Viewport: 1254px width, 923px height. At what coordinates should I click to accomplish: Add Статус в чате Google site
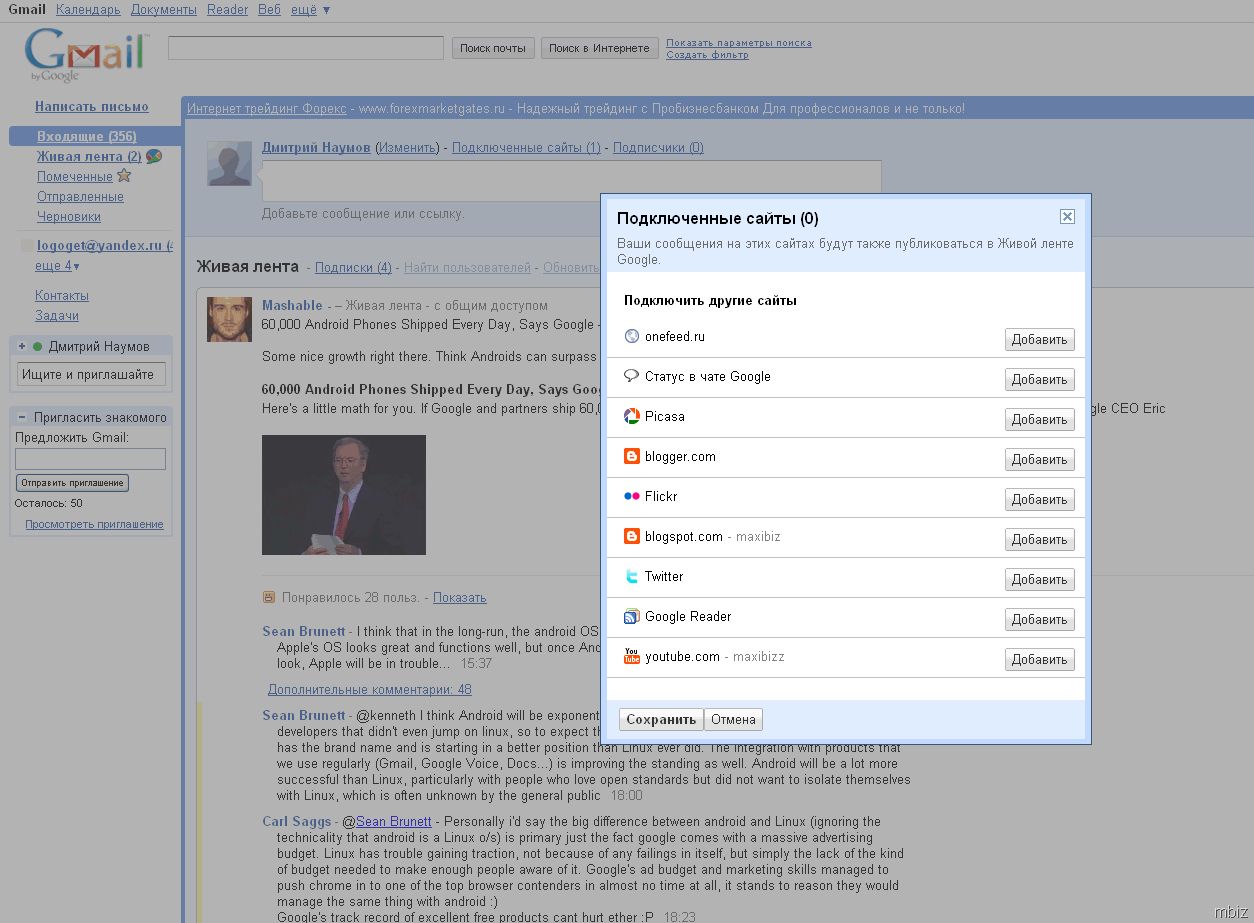(1039, 379)
